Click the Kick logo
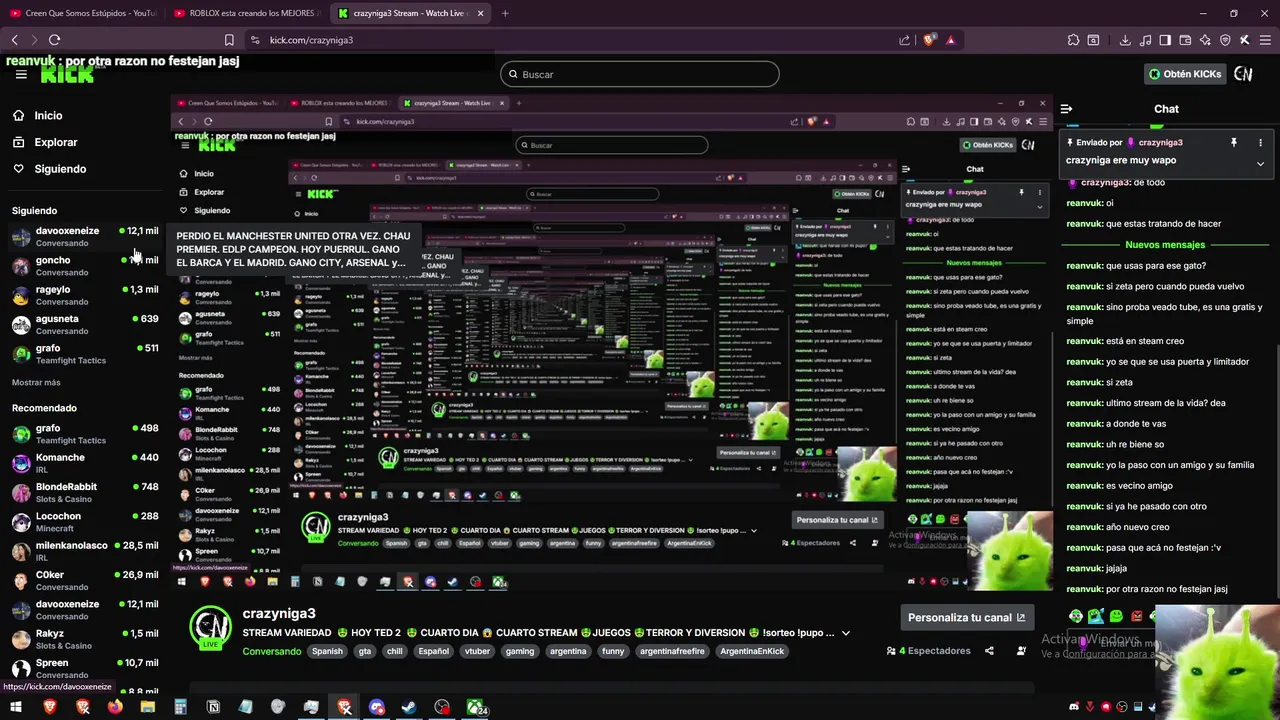 [x=67, y=74]
